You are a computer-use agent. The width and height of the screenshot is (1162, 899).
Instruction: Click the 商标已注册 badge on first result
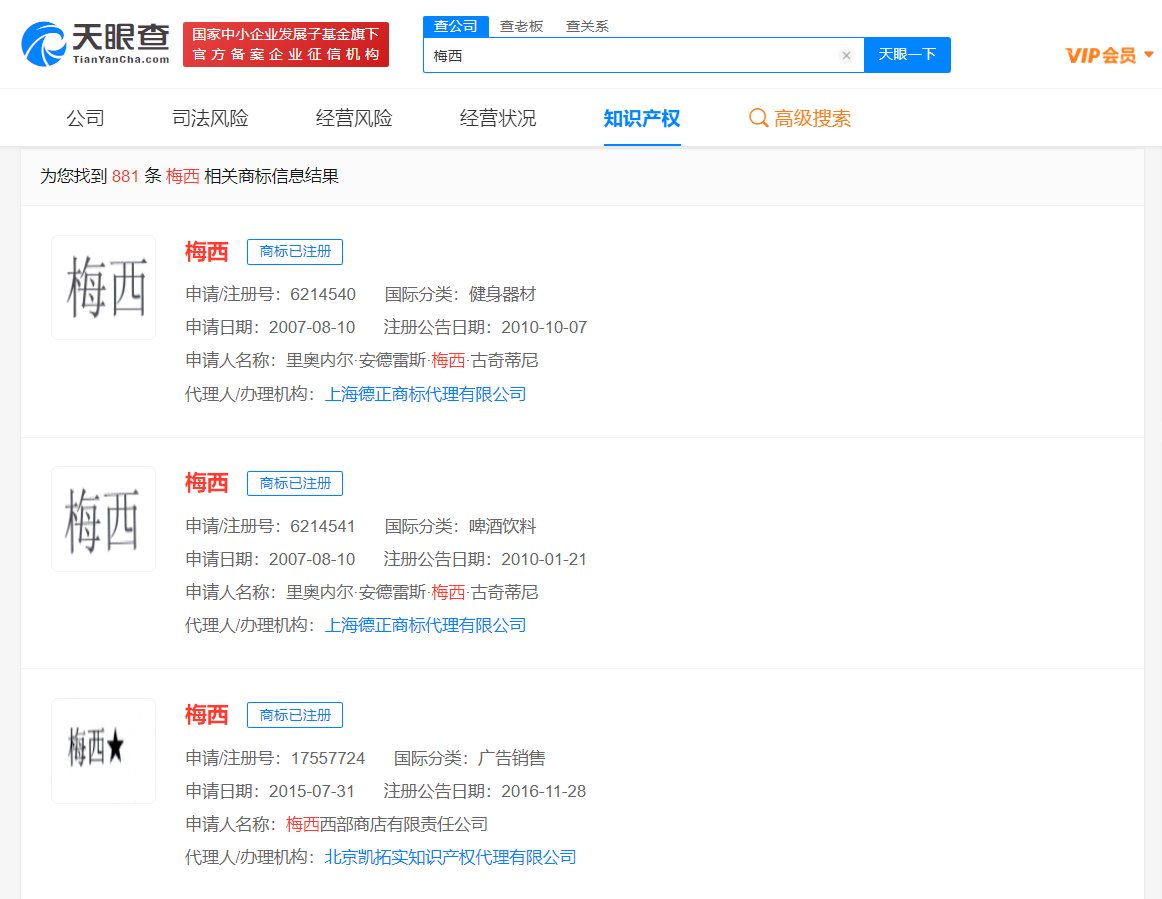pyautogui.click(x=295, y=251)
